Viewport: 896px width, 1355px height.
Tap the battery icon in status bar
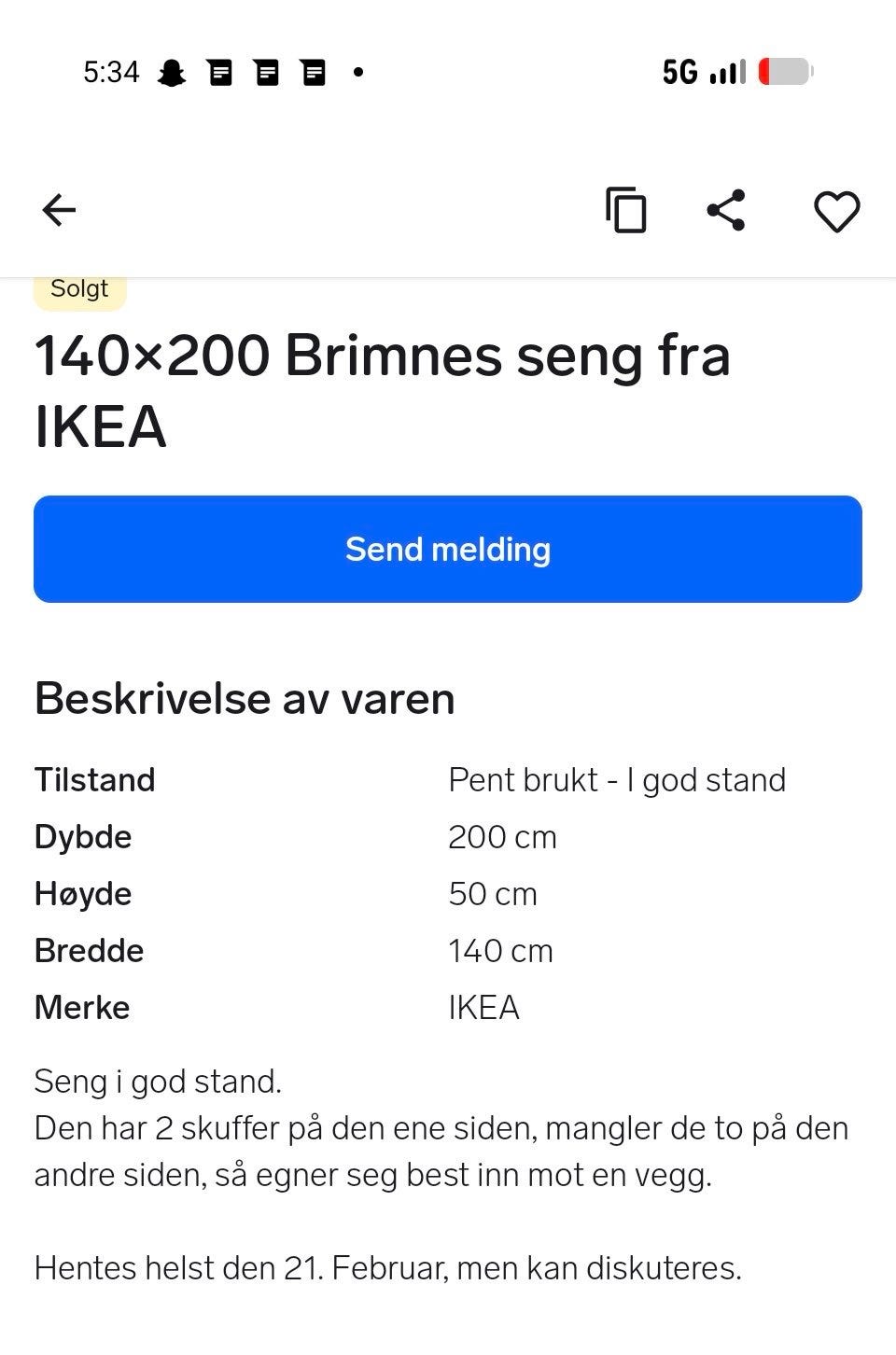[785, 72]
